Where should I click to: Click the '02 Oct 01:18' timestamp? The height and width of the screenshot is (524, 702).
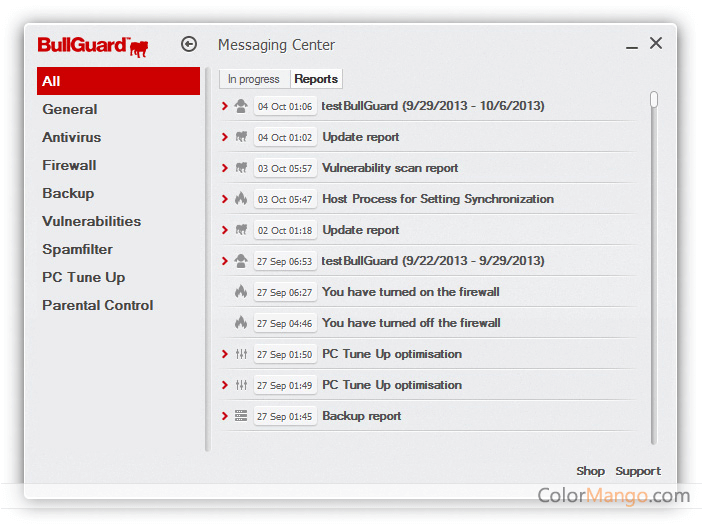[x=285, y=230]
